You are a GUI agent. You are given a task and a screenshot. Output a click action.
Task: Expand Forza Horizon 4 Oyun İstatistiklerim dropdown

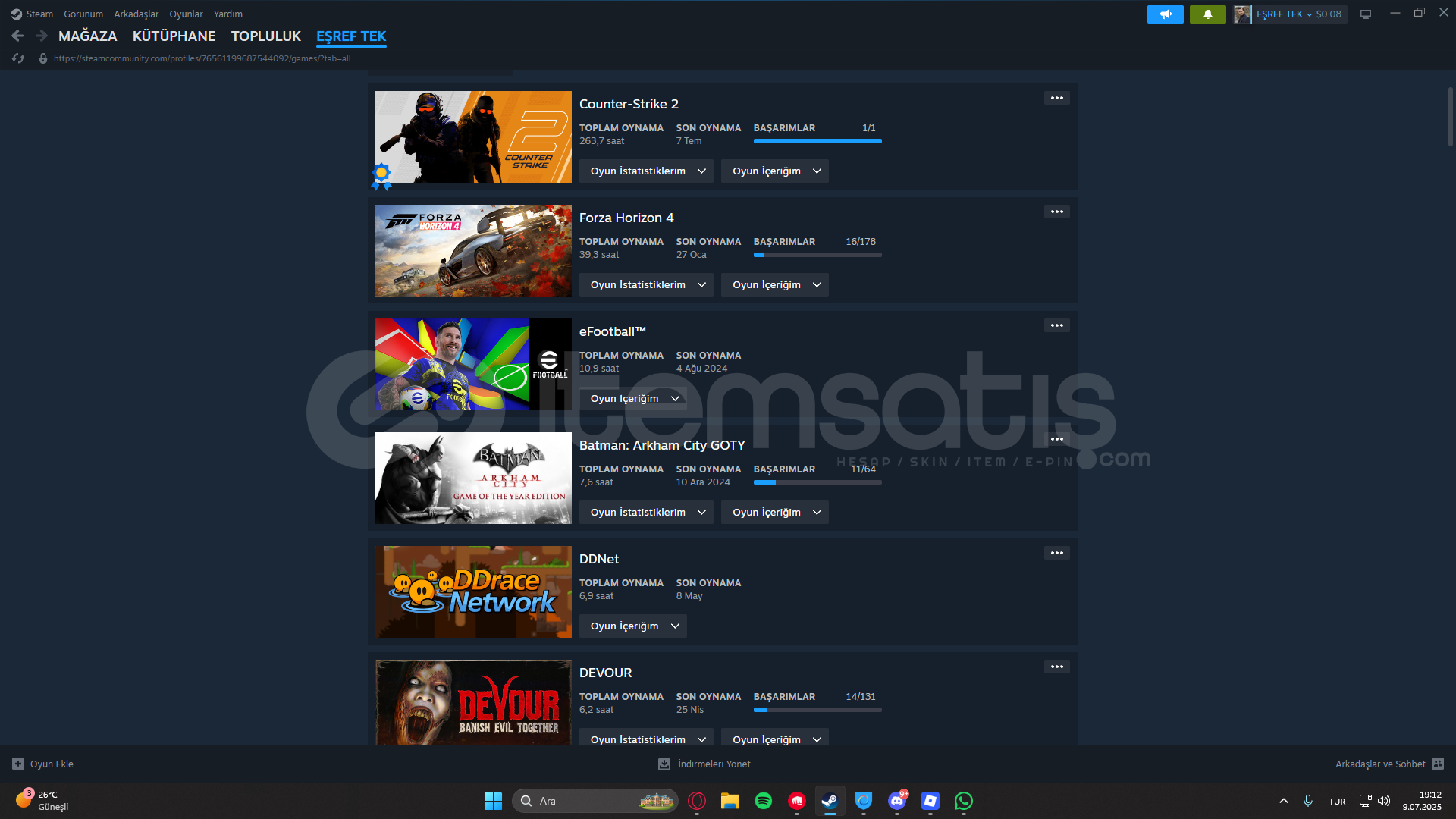pyautogui.click(x=647, y=285)
